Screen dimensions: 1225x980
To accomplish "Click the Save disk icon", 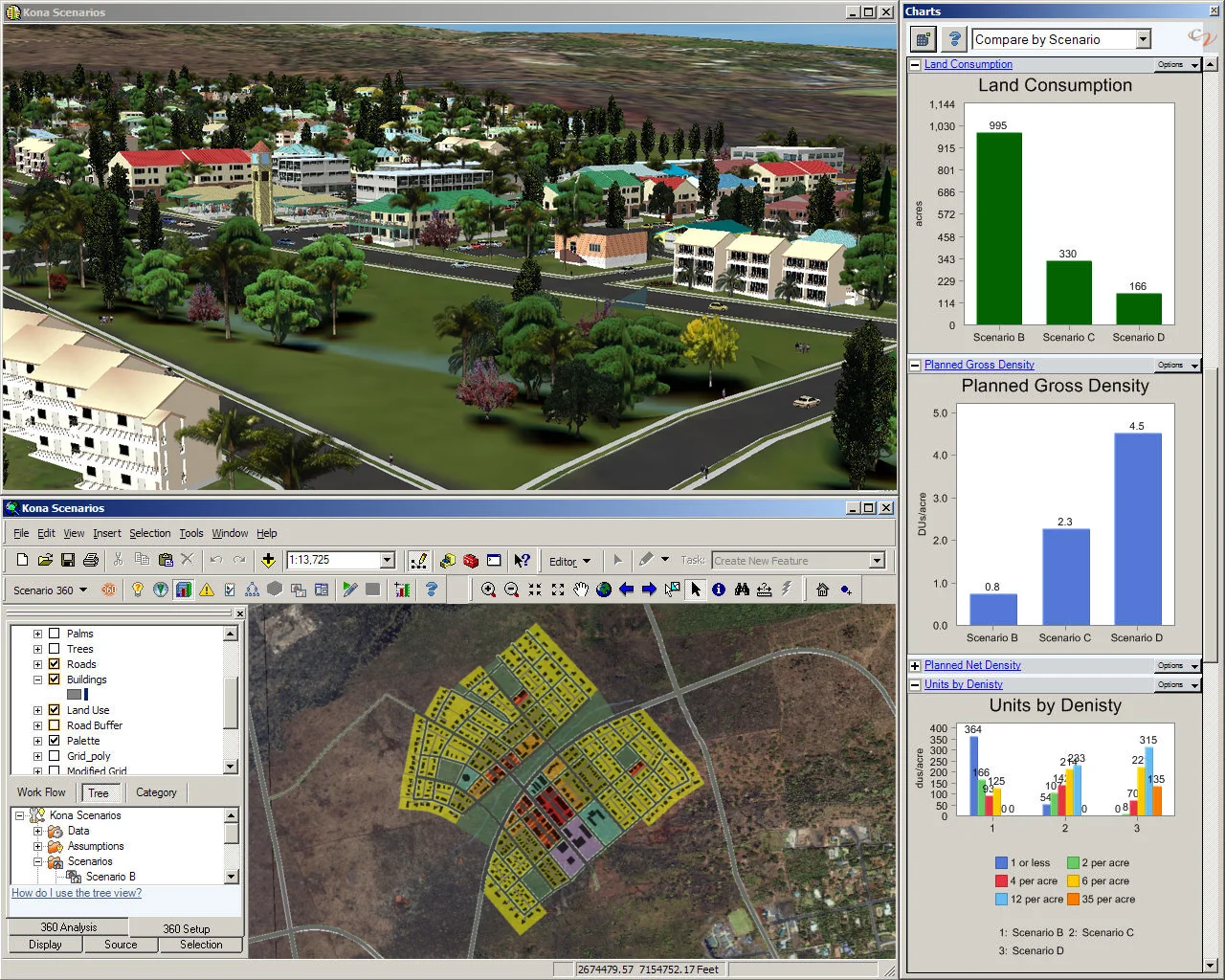I will (68, 560).
